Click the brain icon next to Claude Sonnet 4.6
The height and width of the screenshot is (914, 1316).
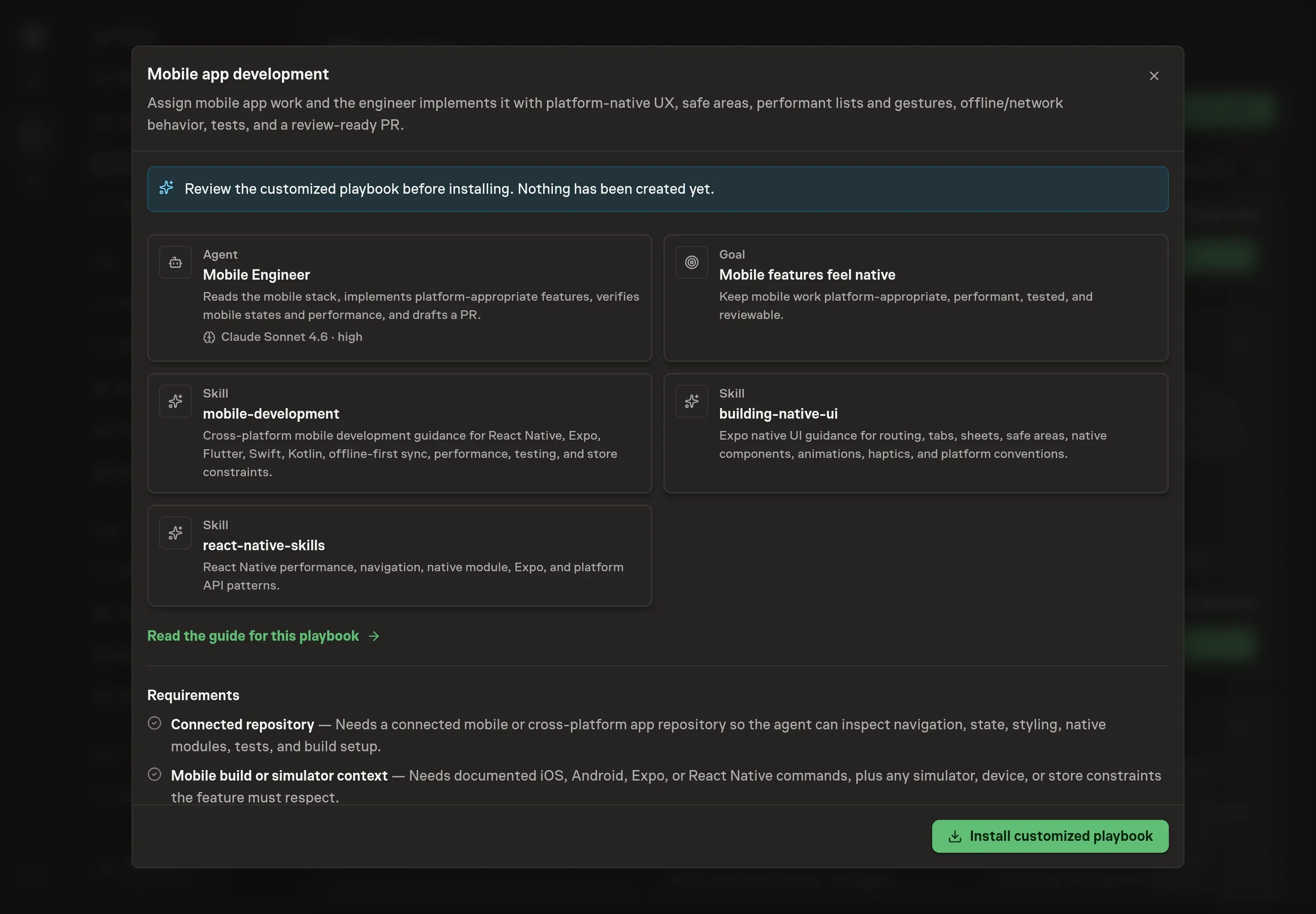209,337
